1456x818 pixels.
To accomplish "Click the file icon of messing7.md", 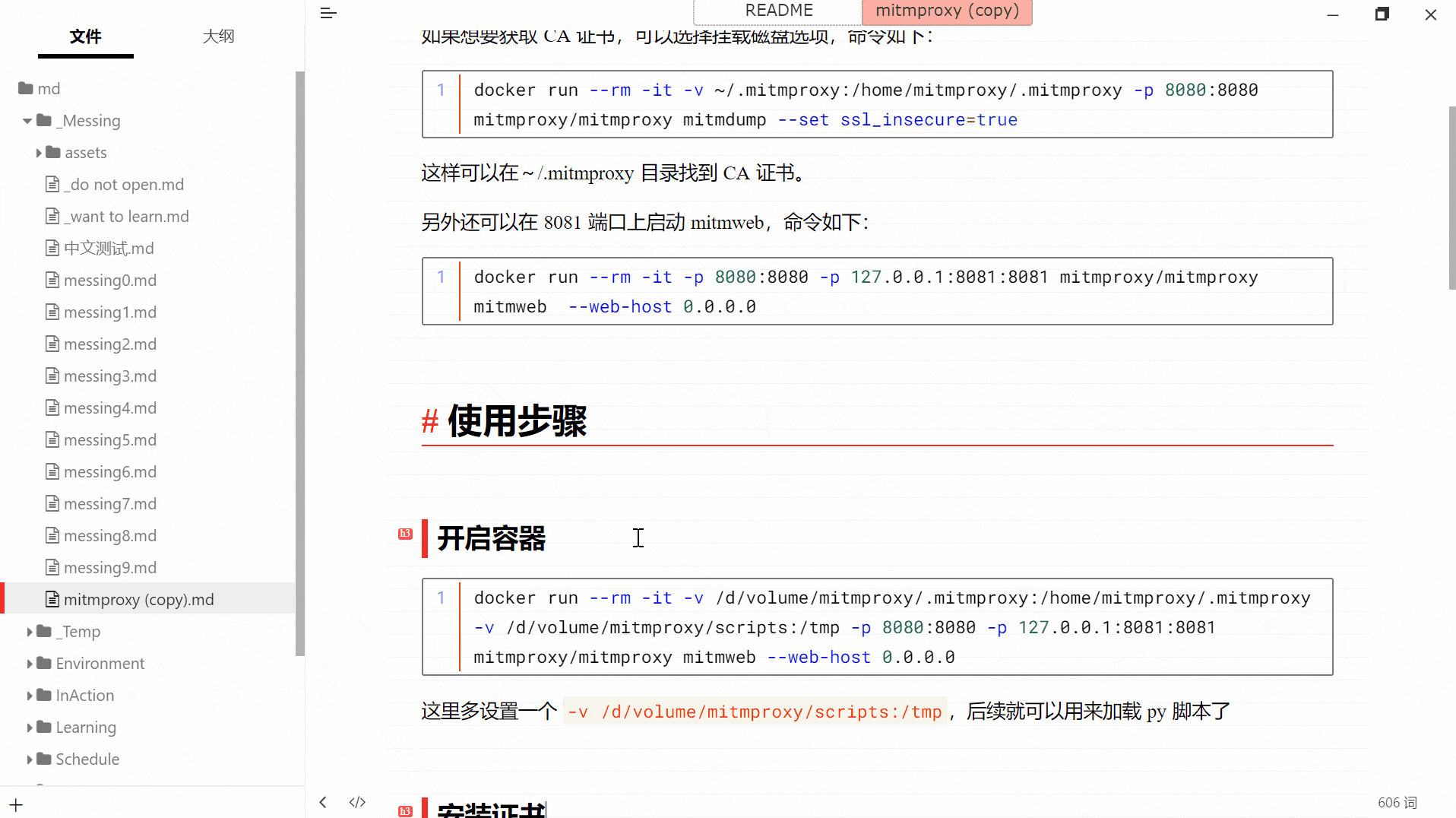I will [51, 503].
